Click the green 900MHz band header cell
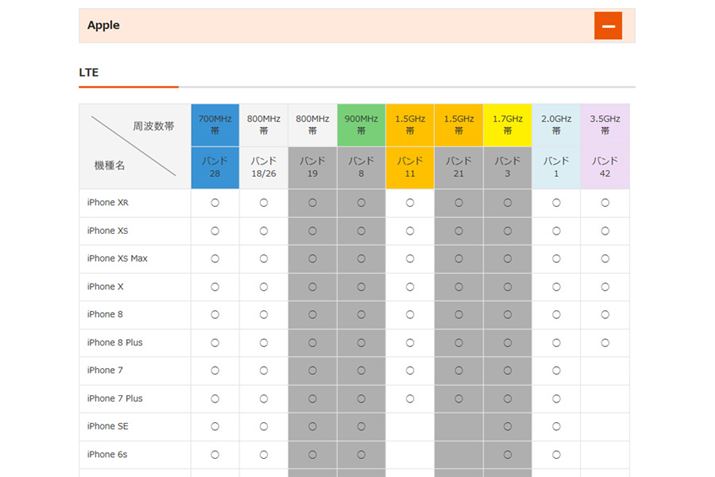This screenshot has width=715, height=477. point(361,125)
